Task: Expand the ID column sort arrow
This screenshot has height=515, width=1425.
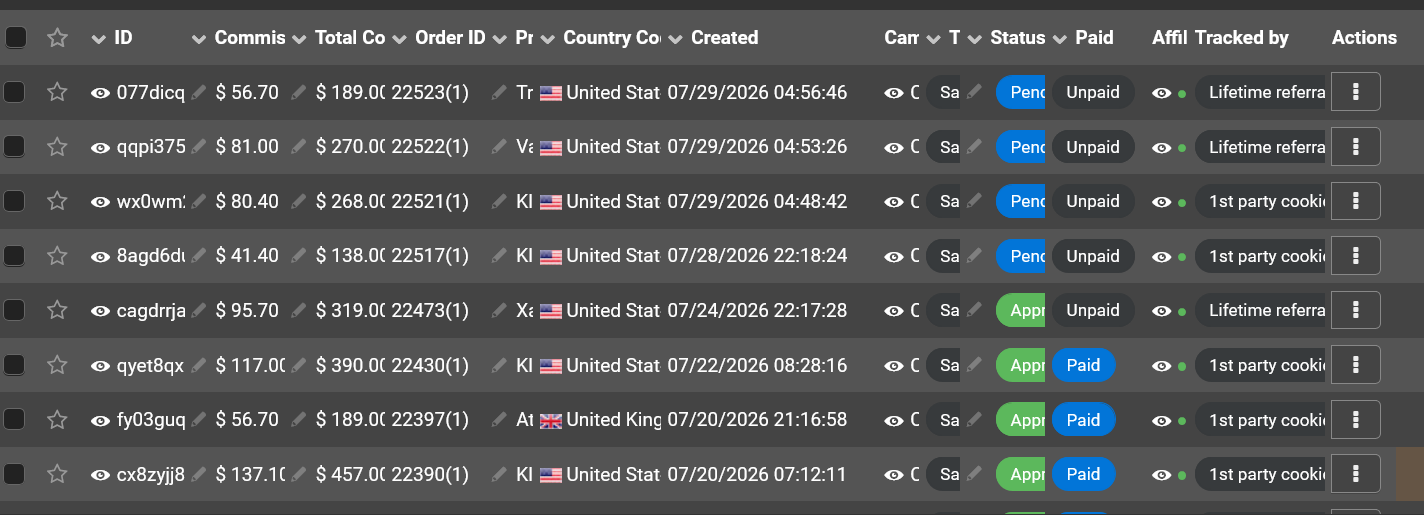Action: 98,39
